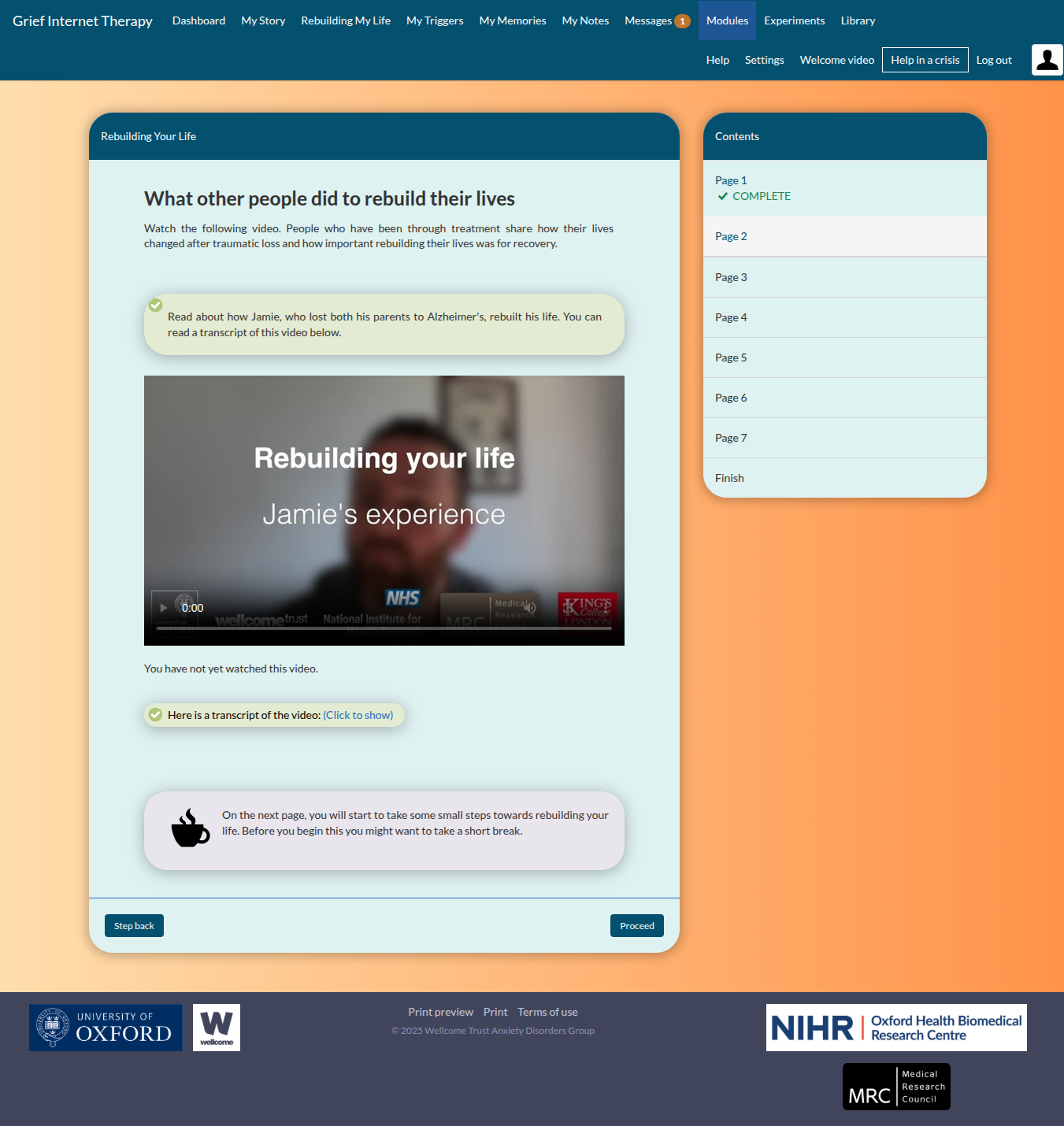Click the MRC Medical Research Council logo
Viewport: 1064px width, 1126px height.
[x=896, y=1087]
